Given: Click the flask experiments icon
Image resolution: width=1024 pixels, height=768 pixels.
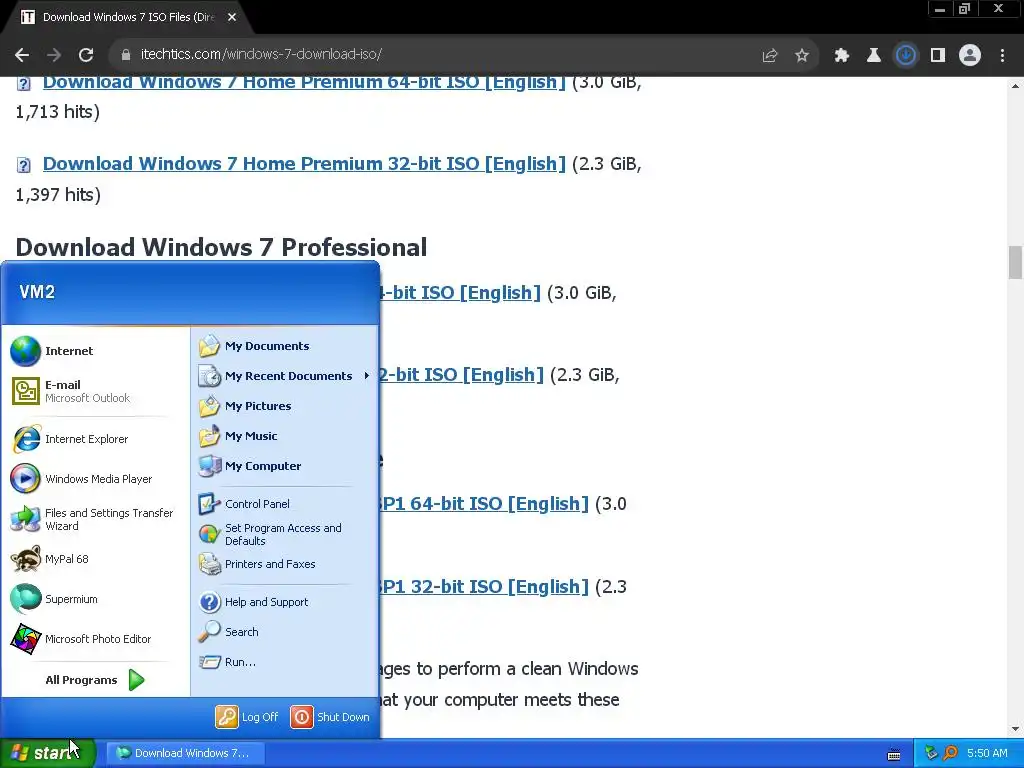Looking at the screenshot, I should coord(873,56).
